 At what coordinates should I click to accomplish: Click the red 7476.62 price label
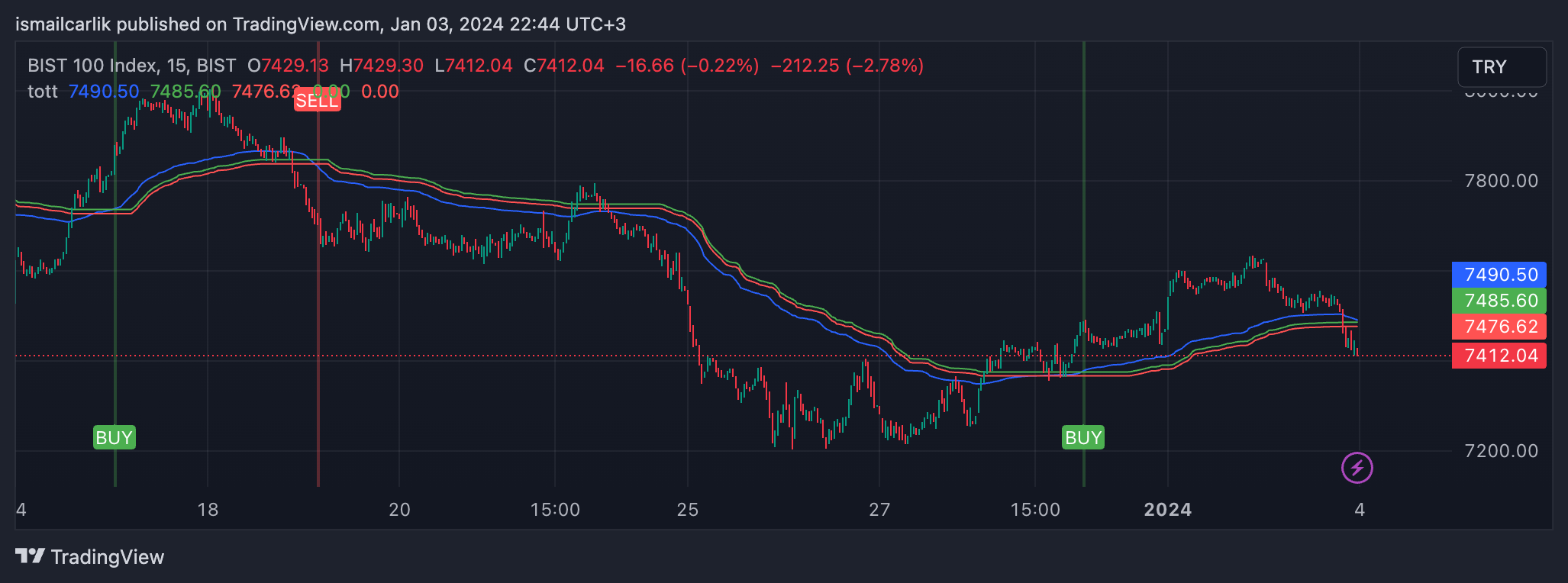pyautogui.click(x=1499, y=327)
